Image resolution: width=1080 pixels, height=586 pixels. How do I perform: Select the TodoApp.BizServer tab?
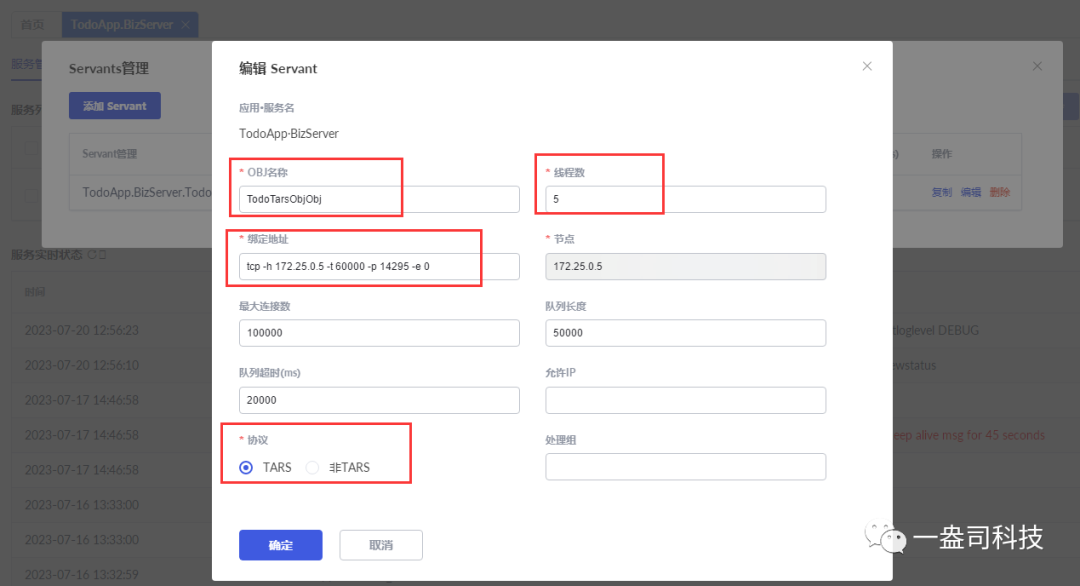point(122,24)
